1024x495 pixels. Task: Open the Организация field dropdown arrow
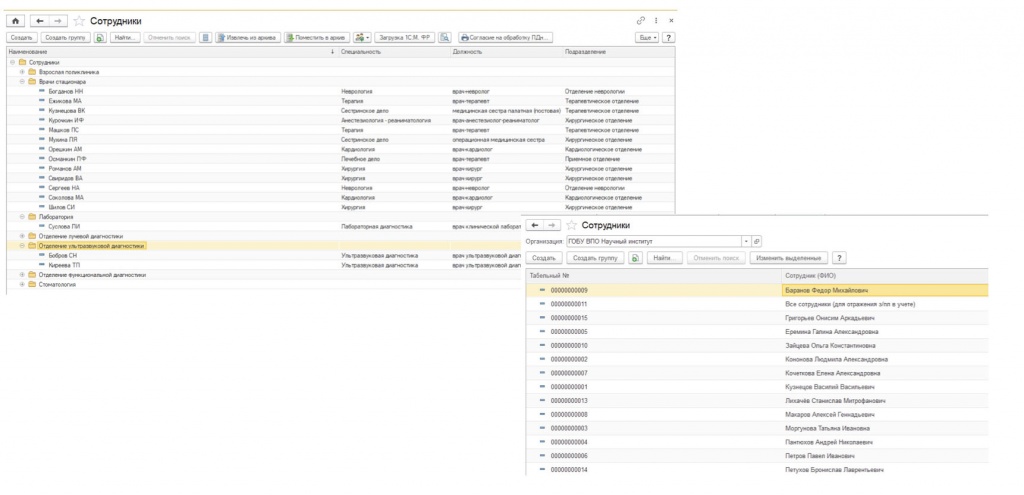(x=746, y=242)
